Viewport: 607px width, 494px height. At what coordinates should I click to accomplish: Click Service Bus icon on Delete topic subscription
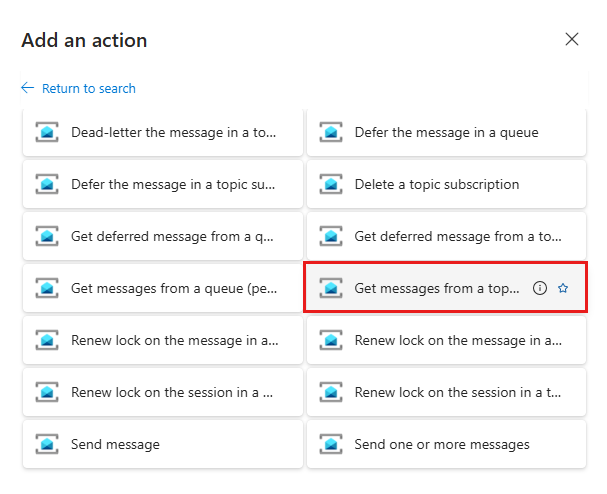331,184
